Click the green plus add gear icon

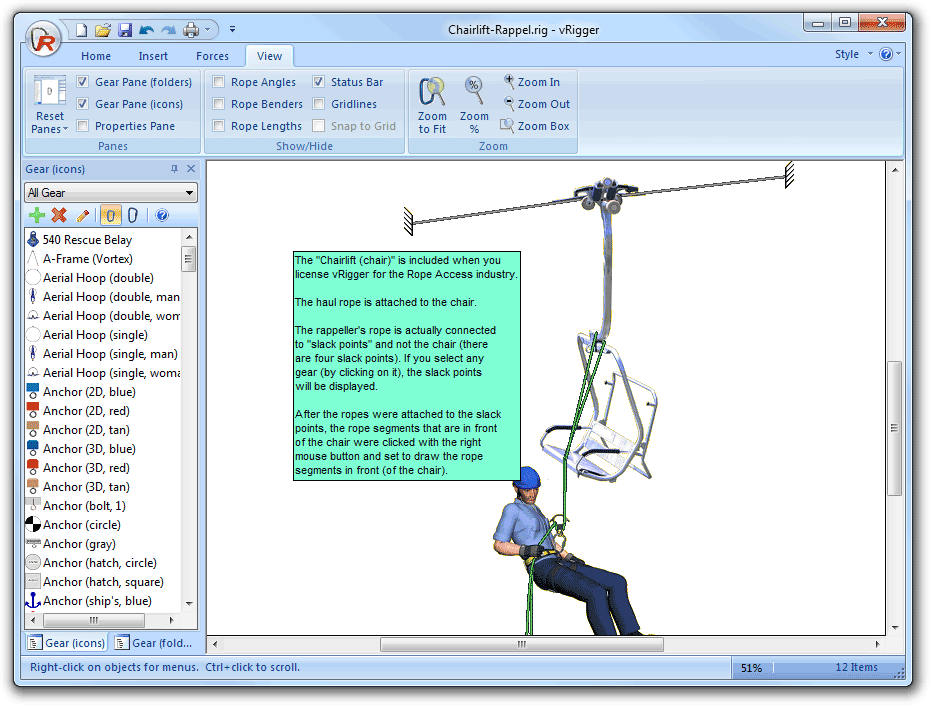point(37,215)
